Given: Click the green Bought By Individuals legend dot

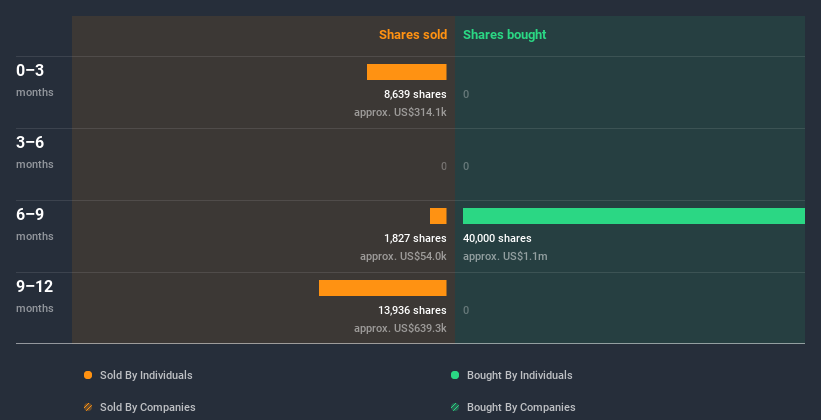Looking at the screenshot, I should [x=455, y=375].
